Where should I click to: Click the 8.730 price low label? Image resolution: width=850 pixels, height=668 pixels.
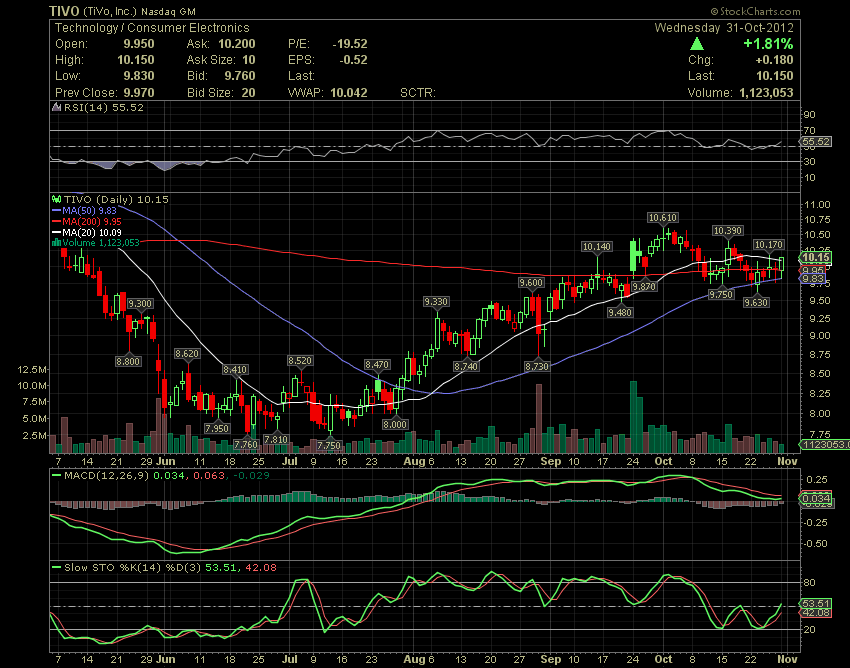point(537,367)
